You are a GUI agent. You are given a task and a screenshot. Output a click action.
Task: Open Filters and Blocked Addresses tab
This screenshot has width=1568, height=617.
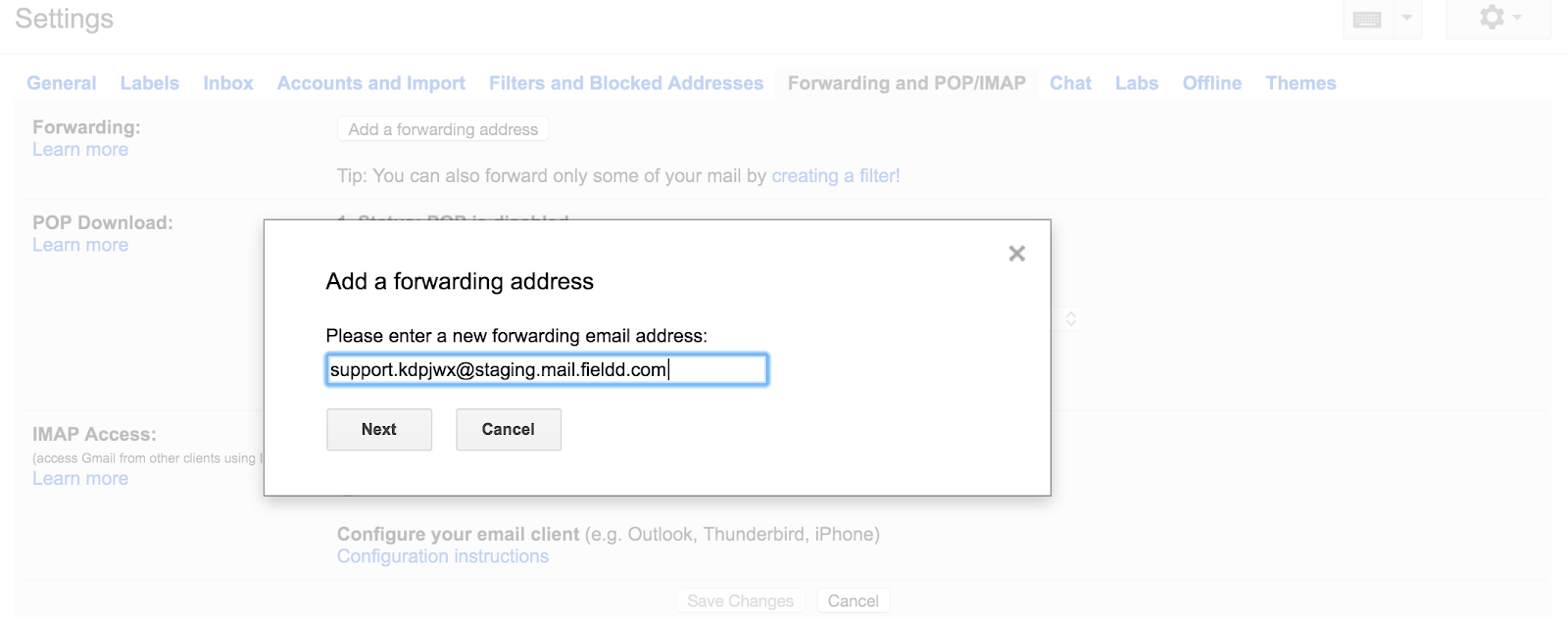(x=625, y=83)
